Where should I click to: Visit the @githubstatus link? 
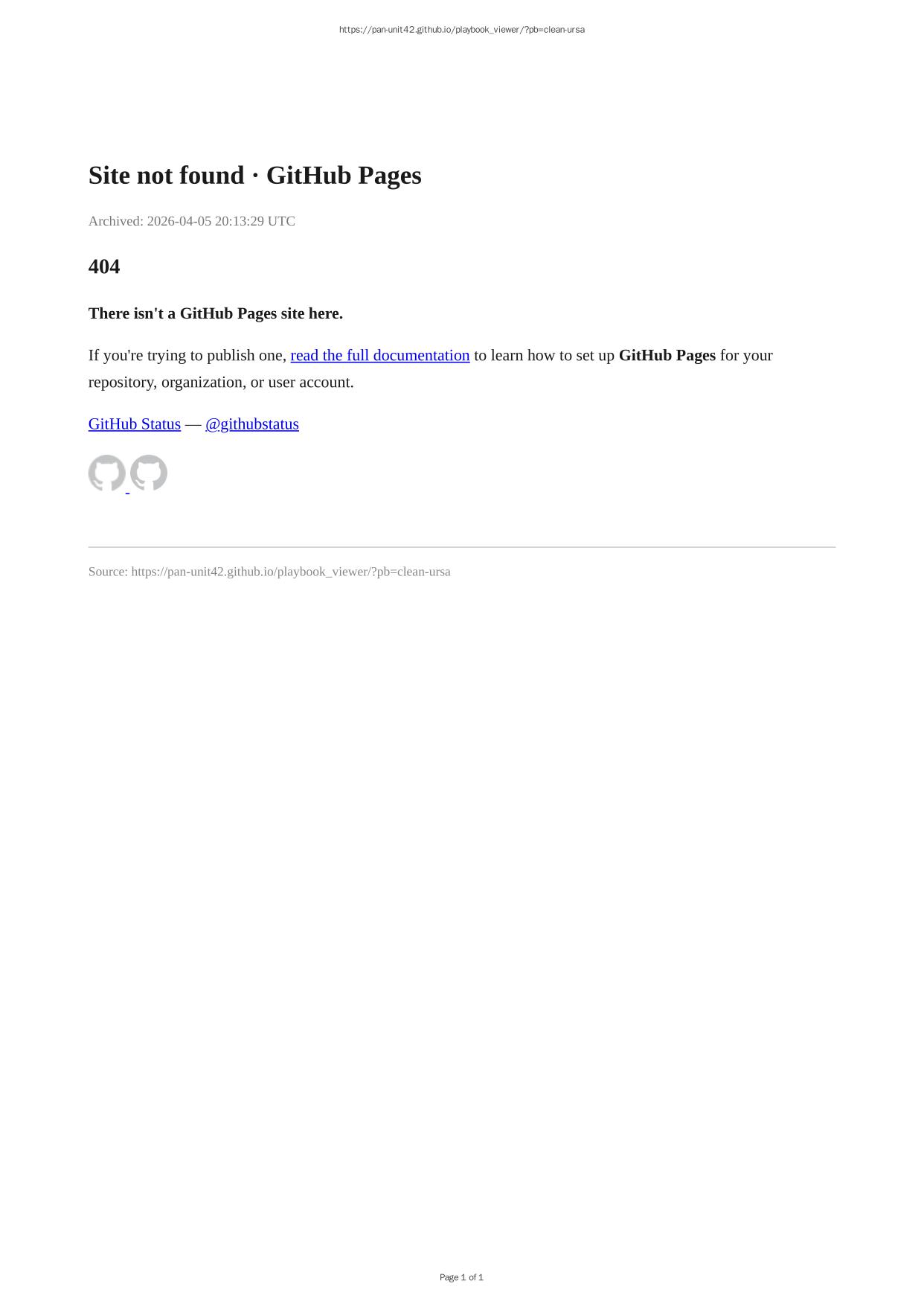coord(252,424)
